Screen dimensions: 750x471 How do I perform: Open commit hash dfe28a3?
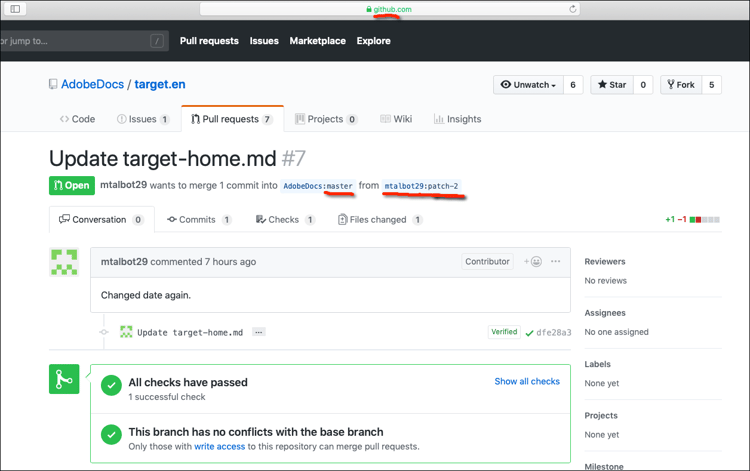coord(554,333)
